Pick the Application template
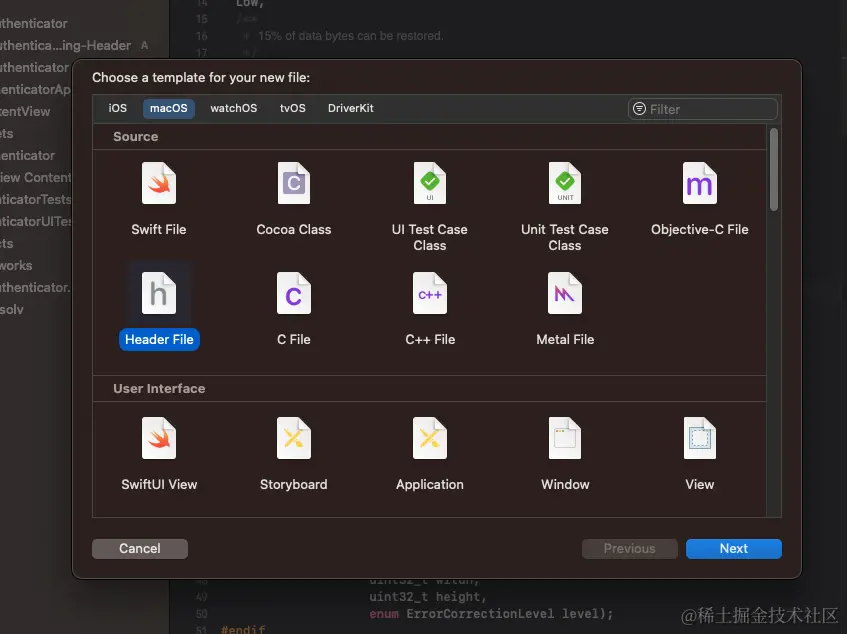 click(x=429, y=450)
